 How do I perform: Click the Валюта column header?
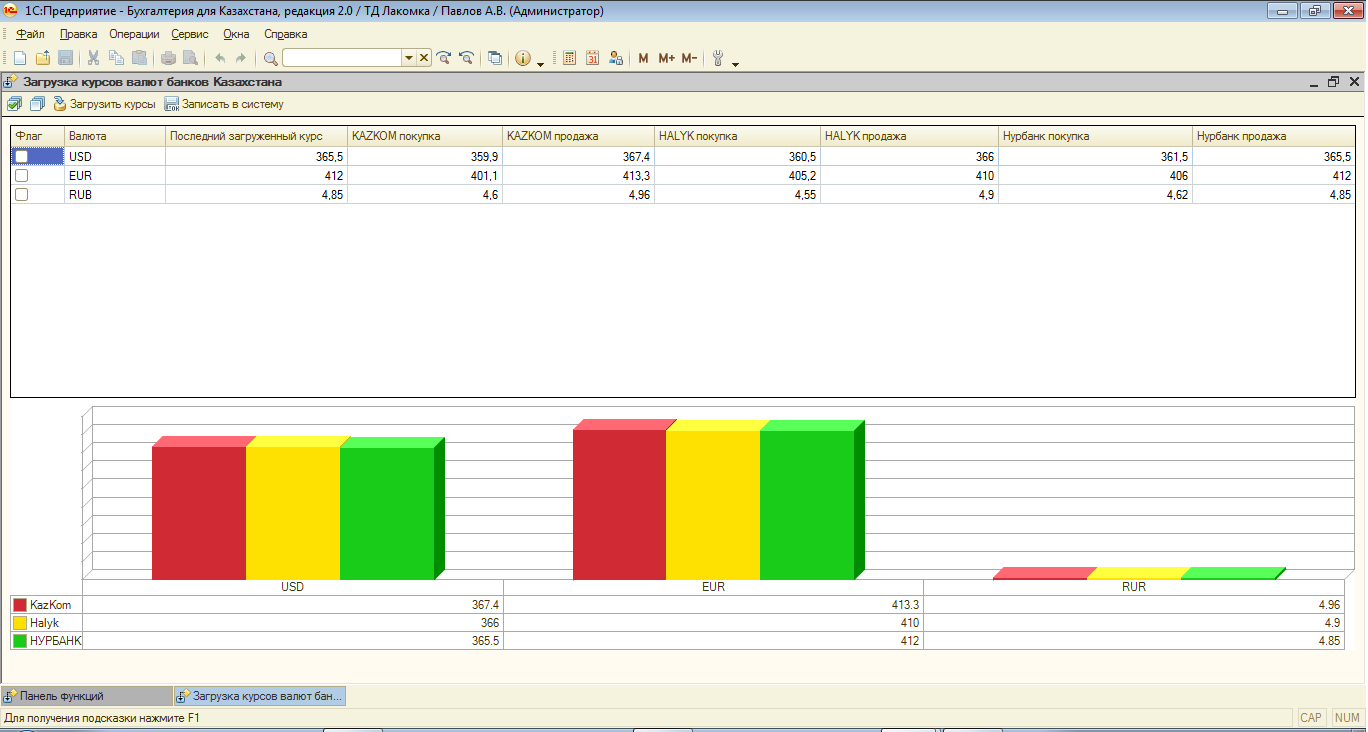[x=114, y=136]
